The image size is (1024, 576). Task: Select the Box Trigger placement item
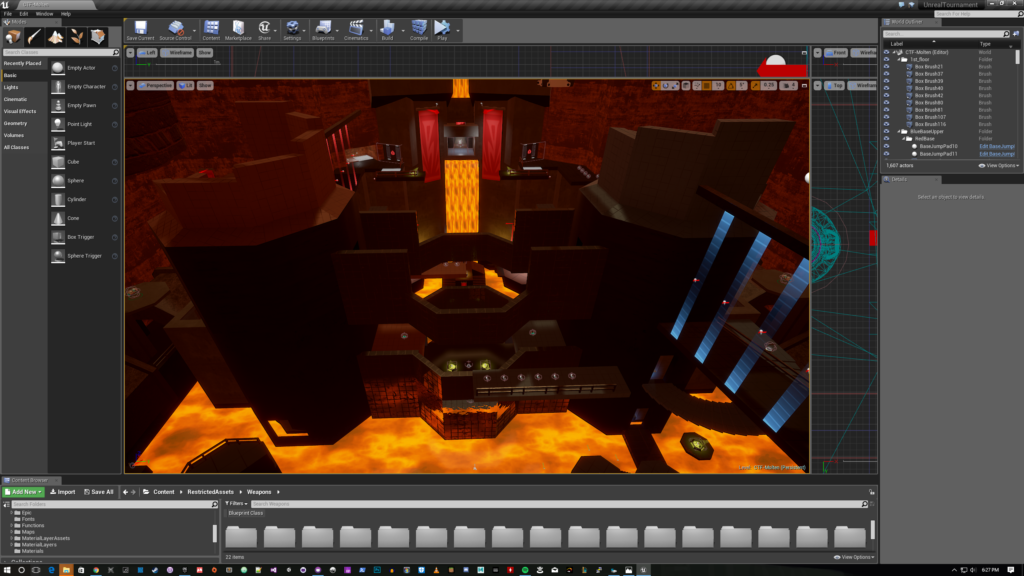[x=85, y=237]
